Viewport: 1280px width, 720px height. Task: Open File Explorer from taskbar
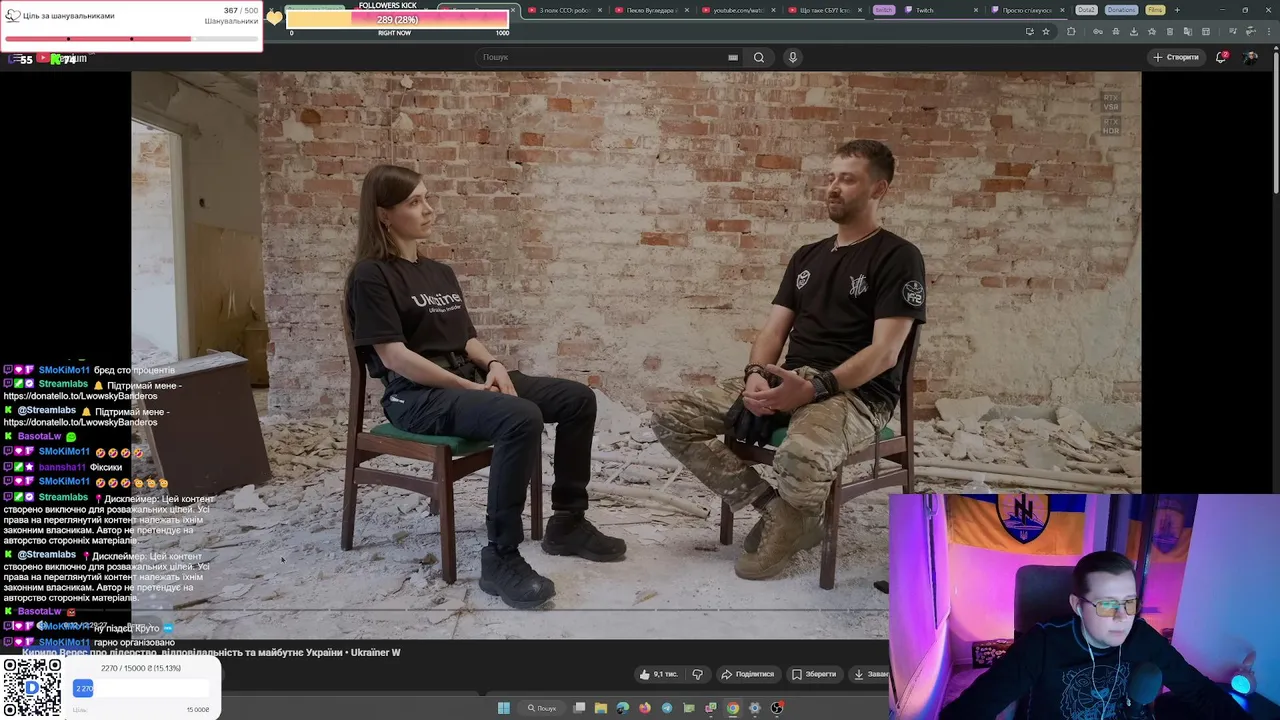point(601,708)
